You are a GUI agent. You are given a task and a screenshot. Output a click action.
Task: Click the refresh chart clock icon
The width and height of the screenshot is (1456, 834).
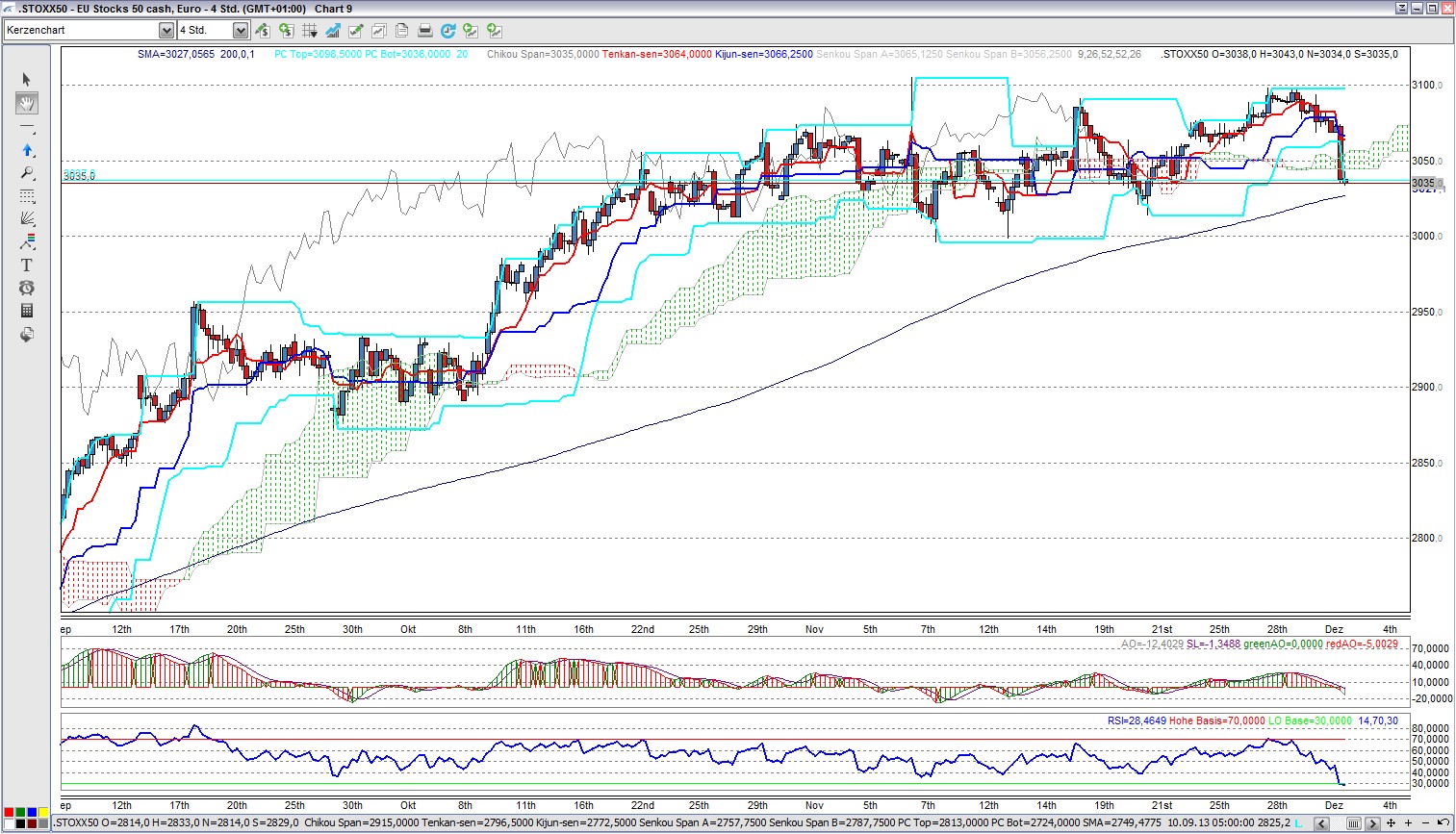click(447, 31)
